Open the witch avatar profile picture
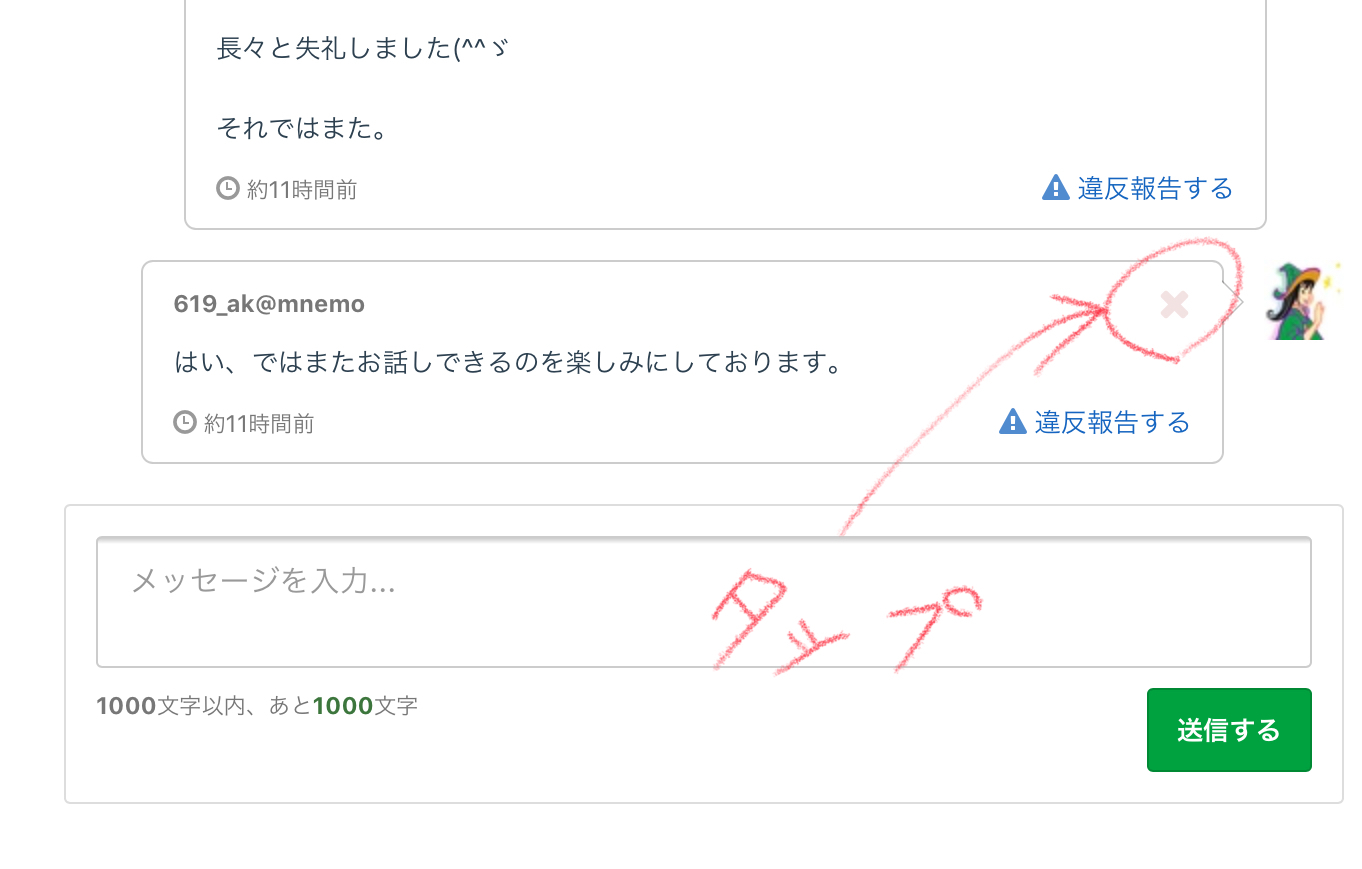This screenshot has width=1362, height=869. (1300, 301)
